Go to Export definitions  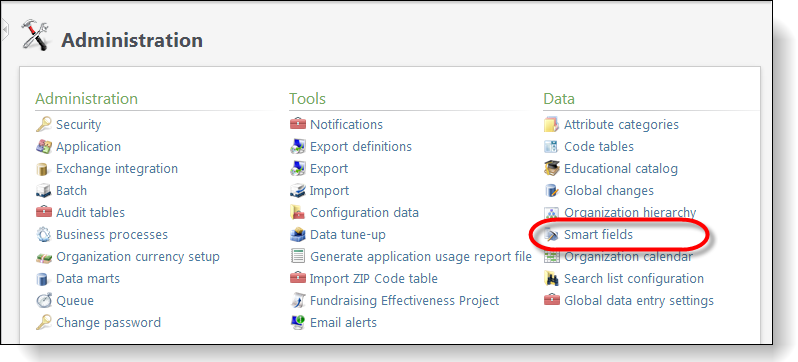click(x=361, y=147)
